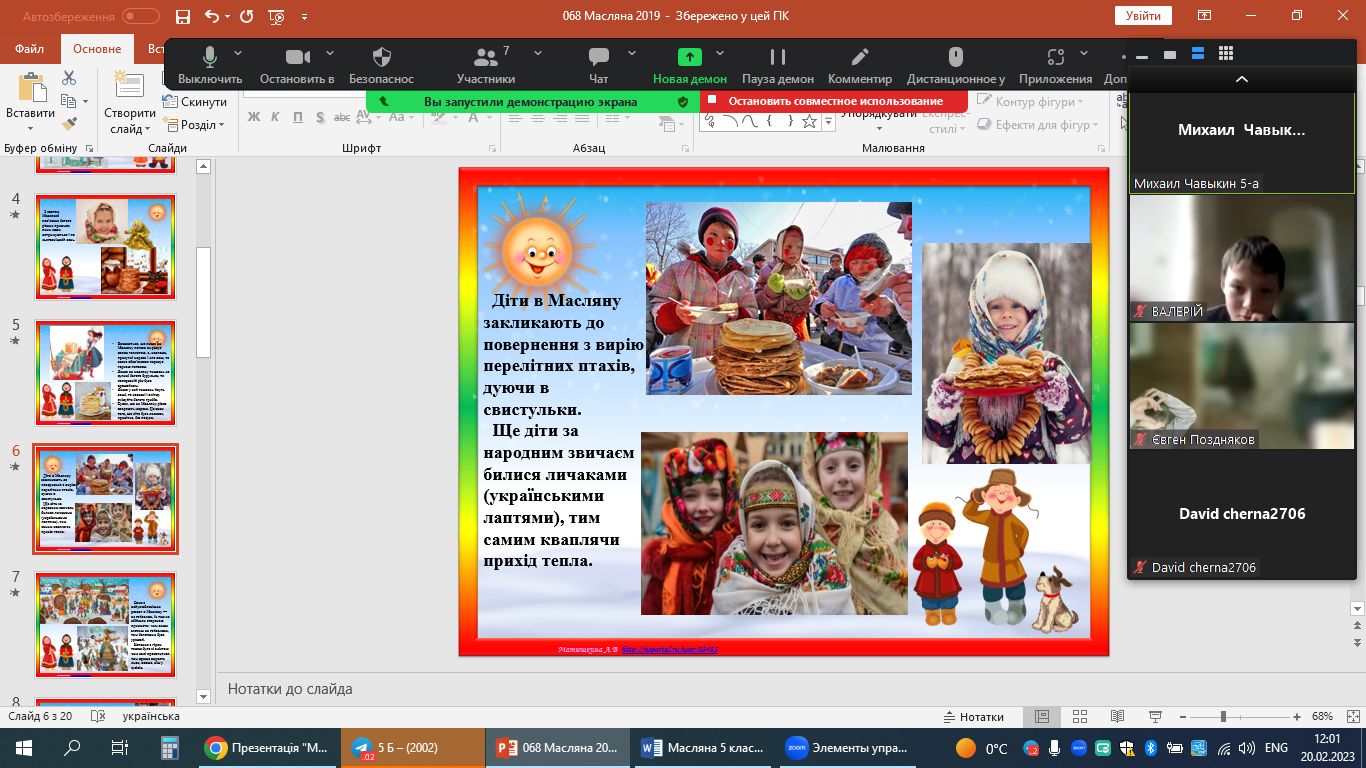Open Word Масляна 5 клас taskbar item

point(701,748)
